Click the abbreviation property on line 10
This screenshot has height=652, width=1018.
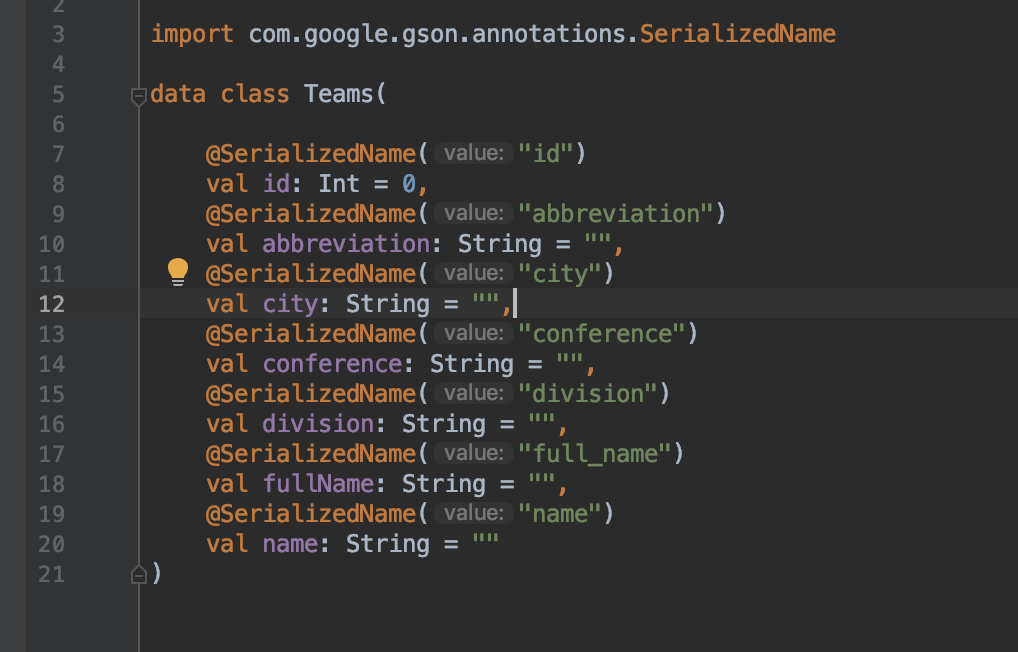346,244
